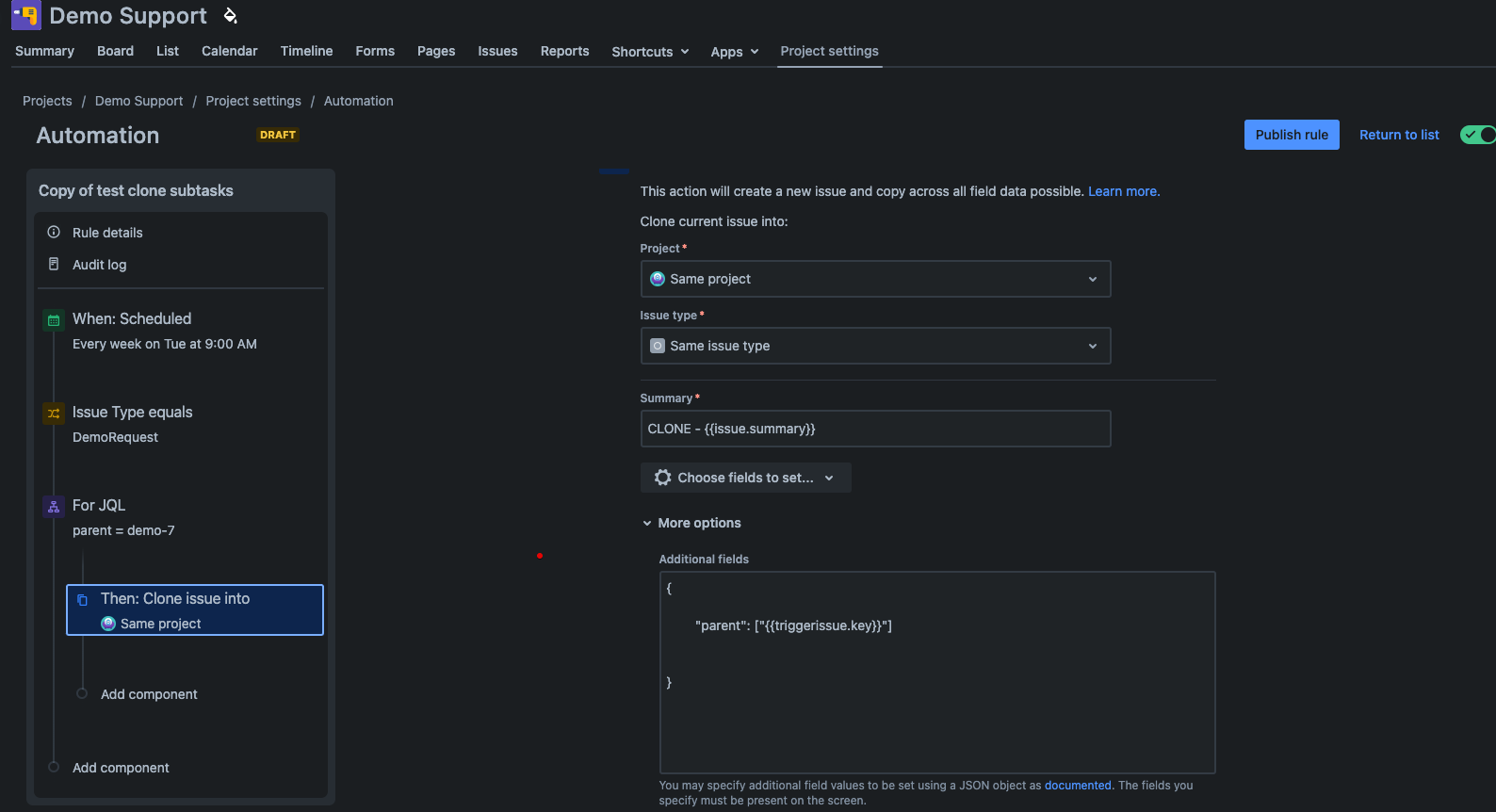
Task: Expand the Apps menu
Action: 735,52
